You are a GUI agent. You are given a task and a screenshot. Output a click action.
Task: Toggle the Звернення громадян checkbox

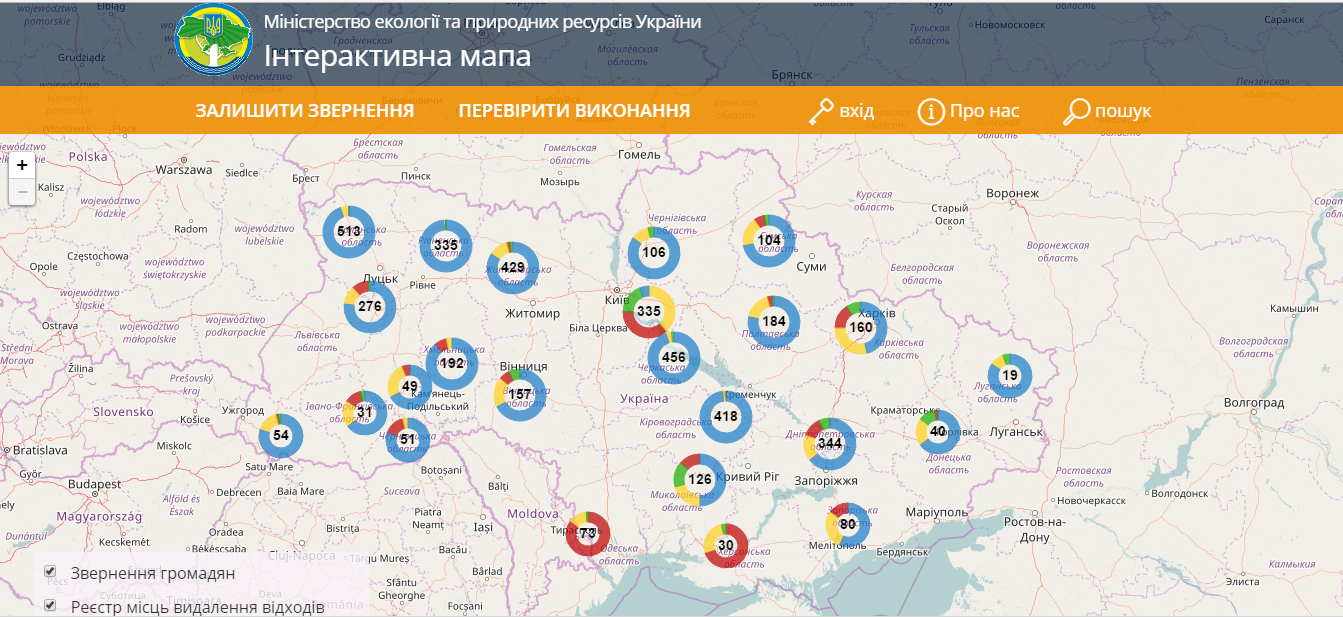(x=50, y=572)
